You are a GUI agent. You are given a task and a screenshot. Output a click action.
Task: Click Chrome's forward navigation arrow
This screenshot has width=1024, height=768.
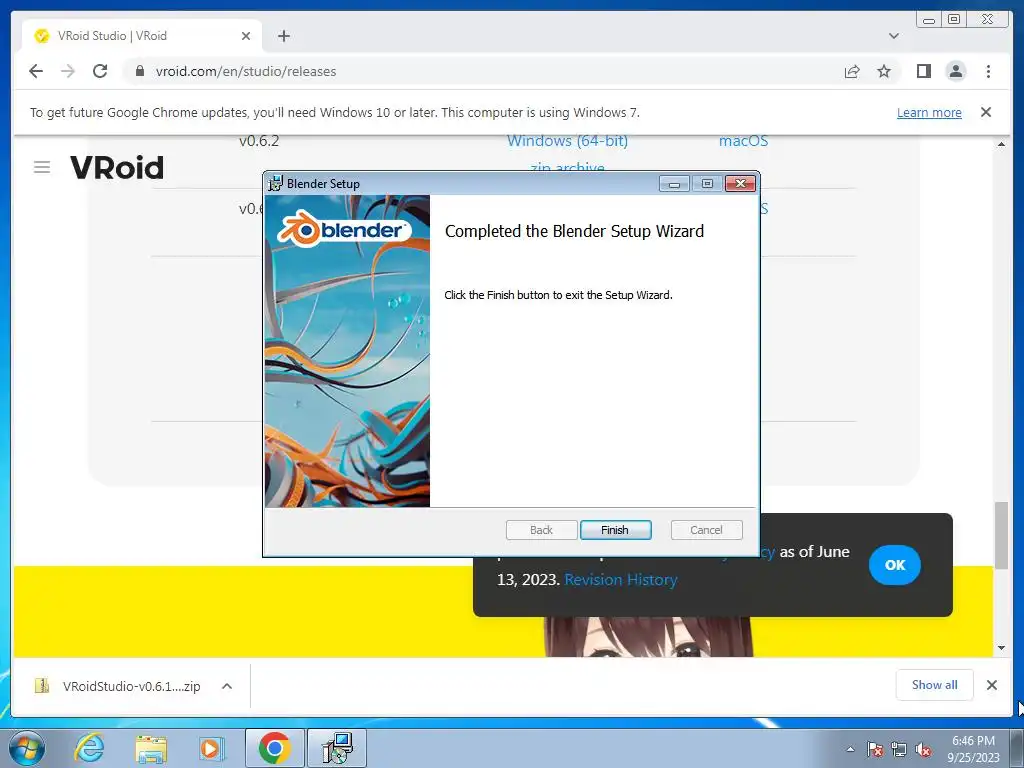point(68,71)
